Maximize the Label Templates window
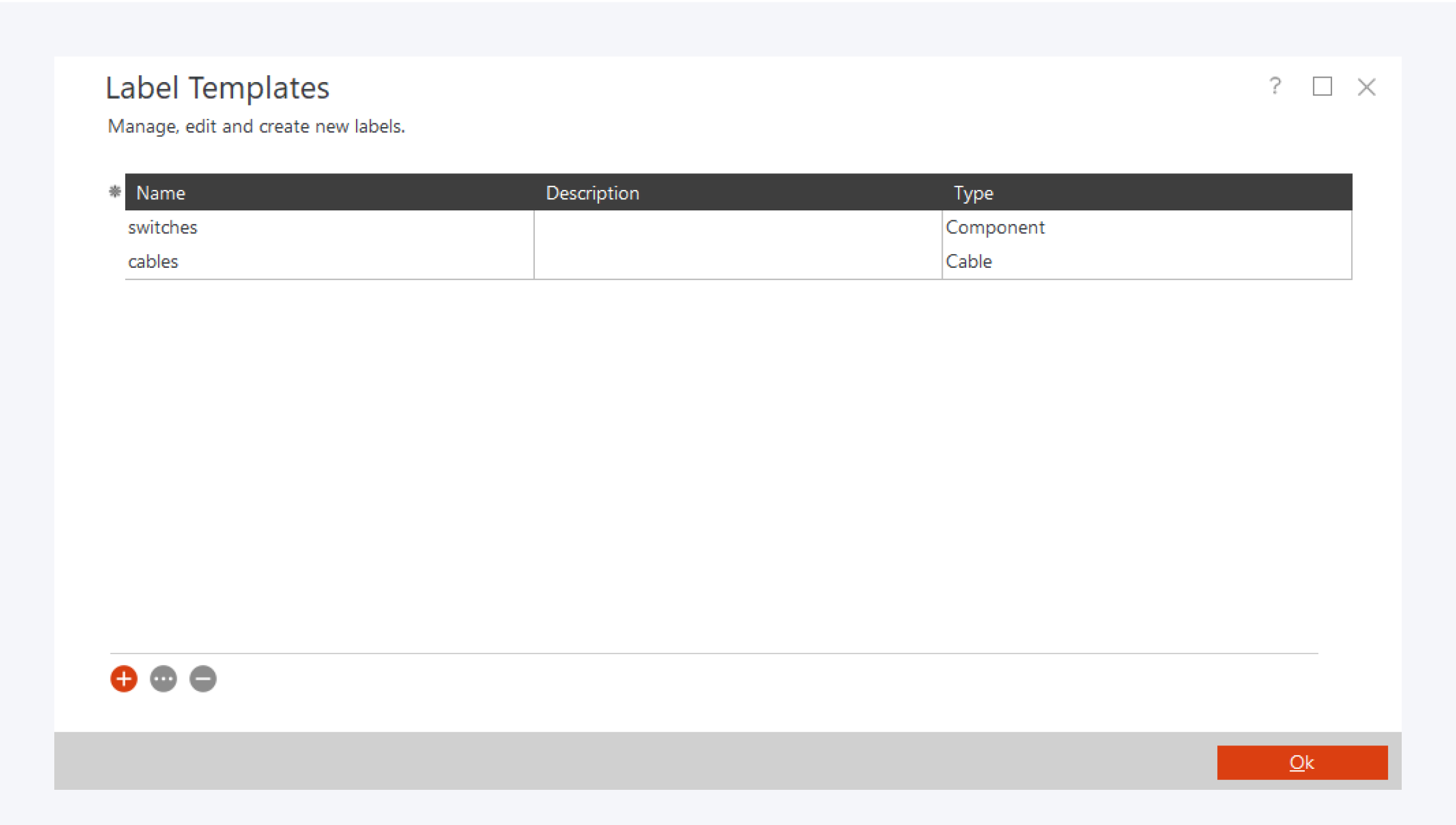1456x825 pixels. pyautogui.click(x=1323, y=88)
